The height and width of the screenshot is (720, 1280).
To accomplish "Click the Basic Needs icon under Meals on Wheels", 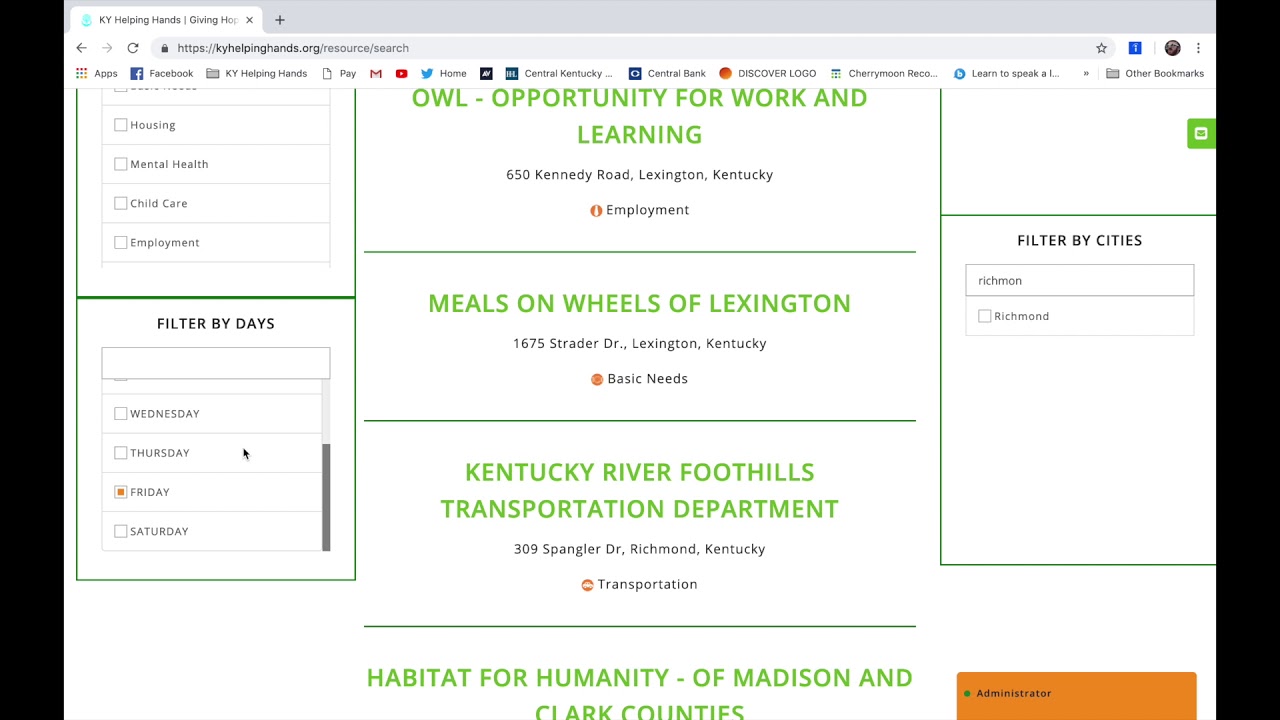I will 597,379.
